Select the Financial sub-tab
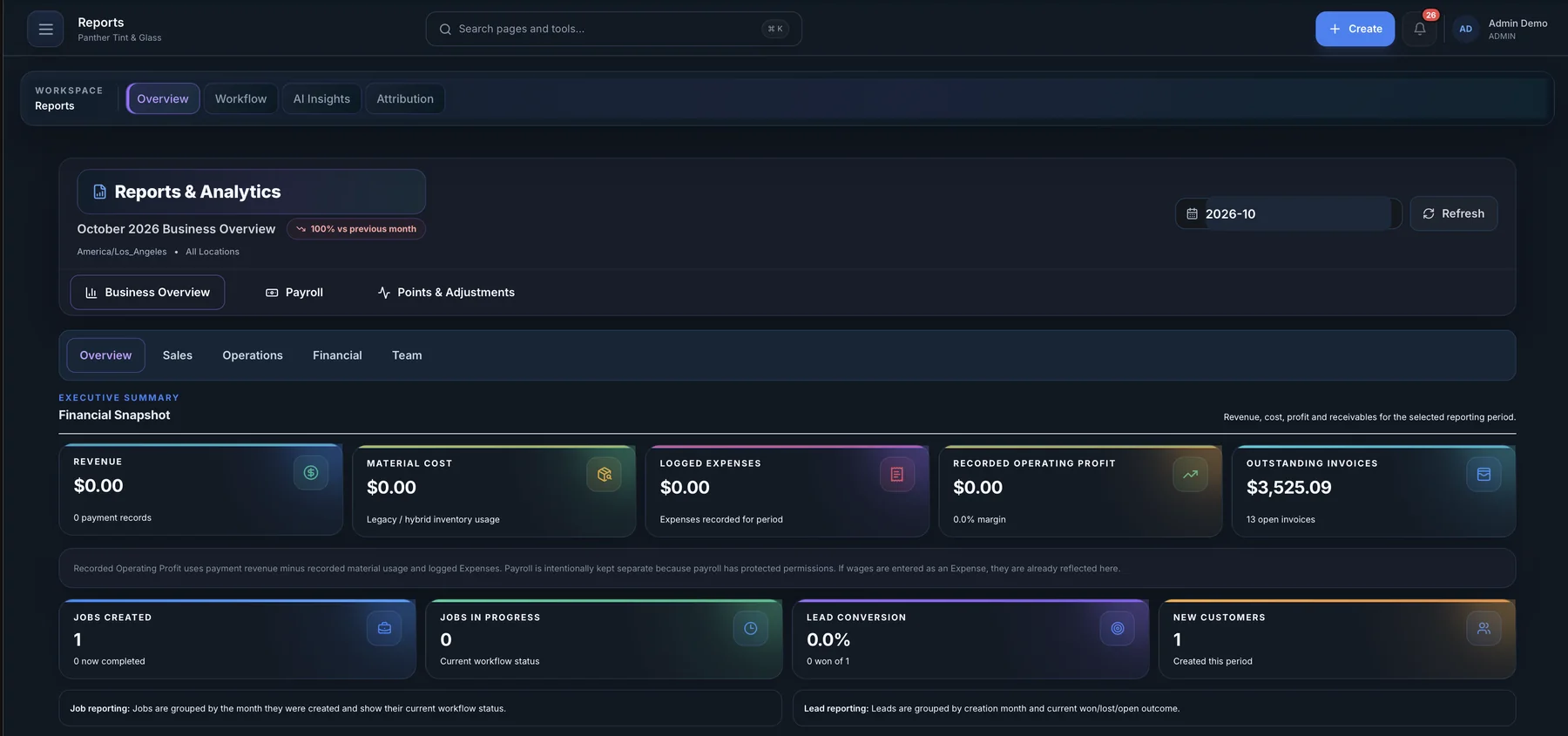 pyautogui.click(x=337, y=355)
